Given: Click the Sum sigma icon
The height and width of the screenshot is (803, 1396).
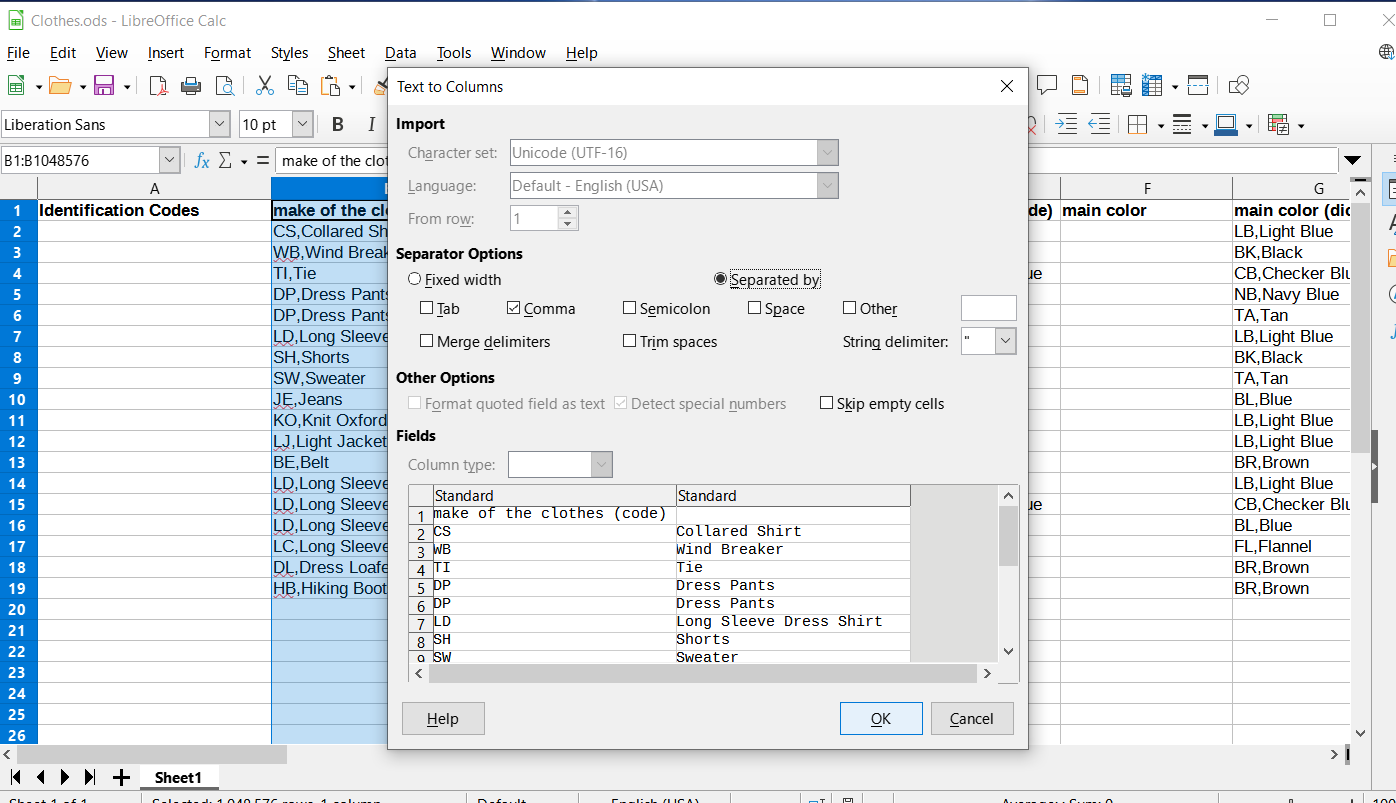Looking at the screenshot, I should click(x=225, y=160).
